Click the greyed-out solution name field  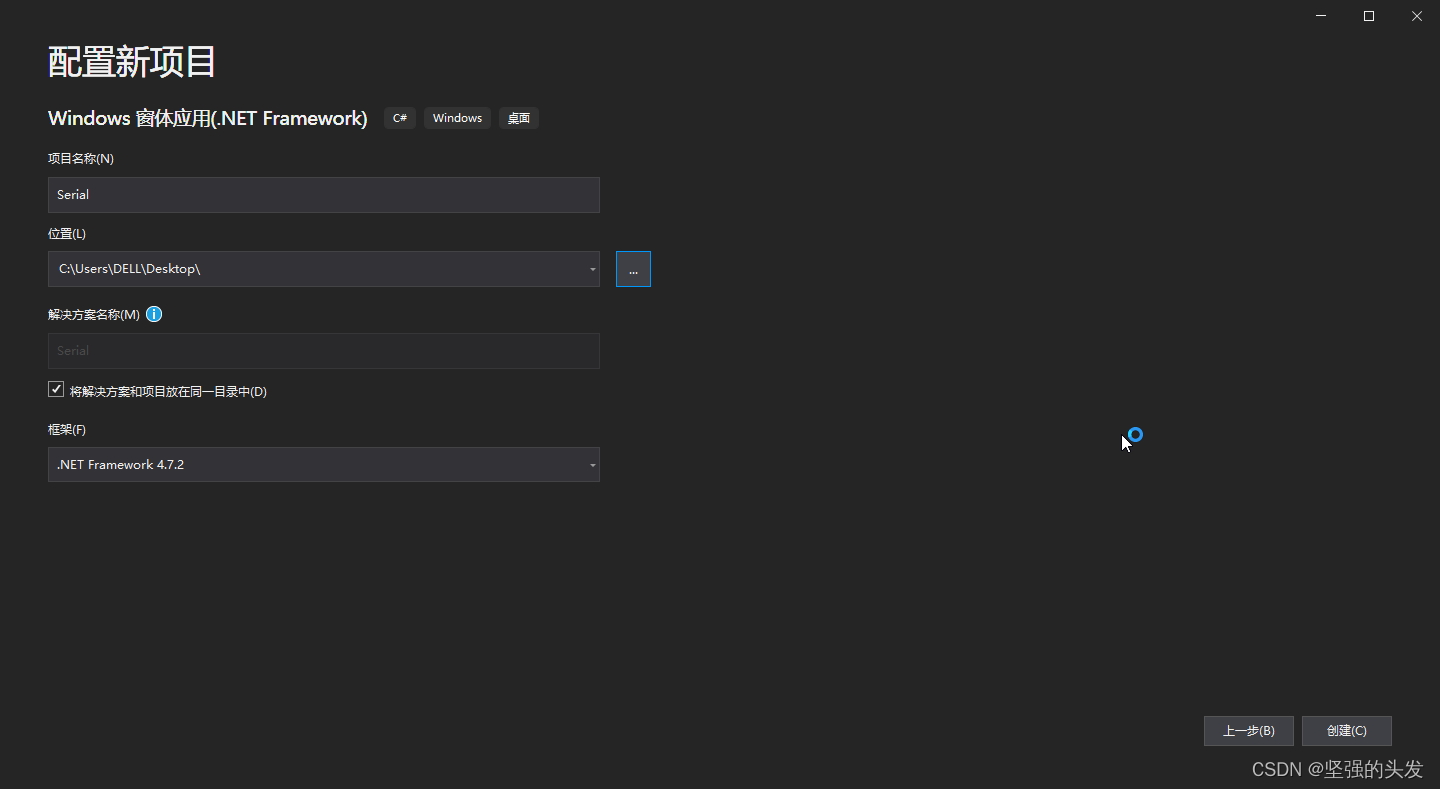pos(324,351)
